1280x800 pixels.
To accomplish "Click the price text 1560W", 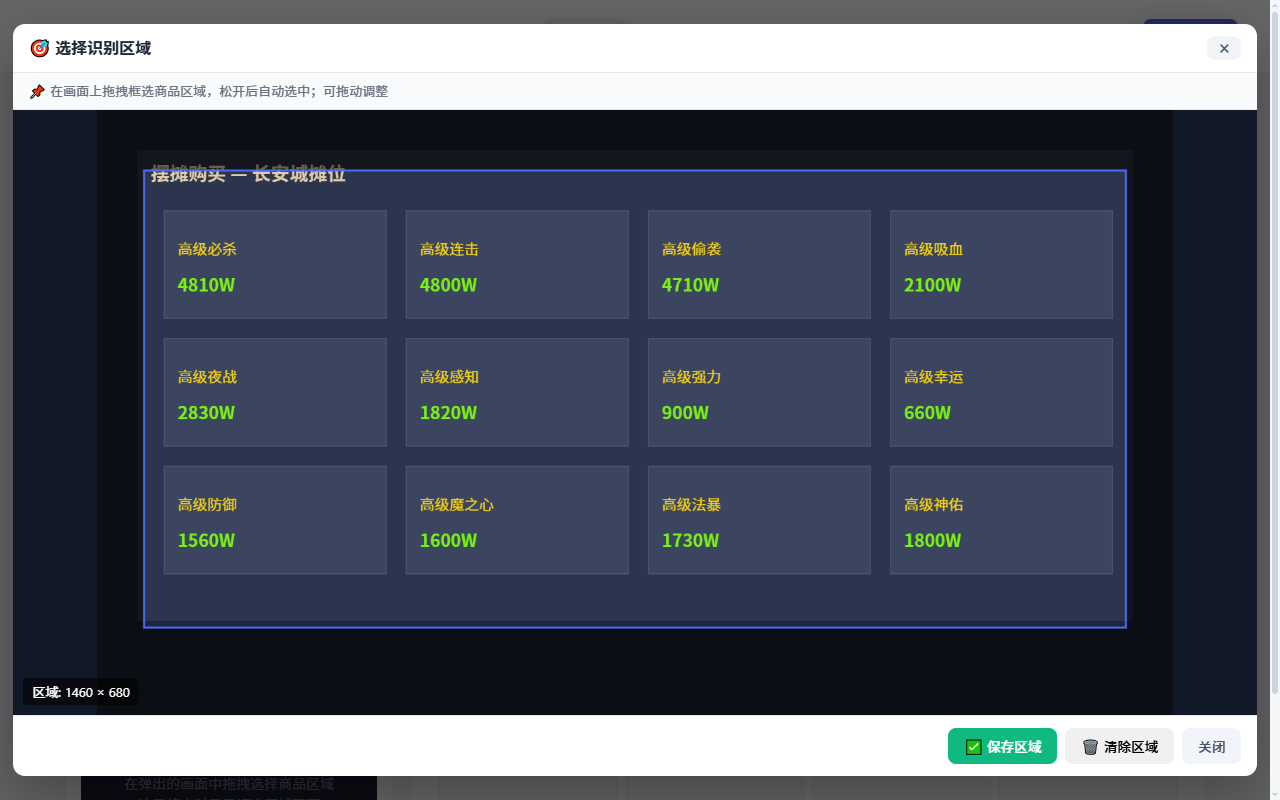I will (x=206, y=541).
